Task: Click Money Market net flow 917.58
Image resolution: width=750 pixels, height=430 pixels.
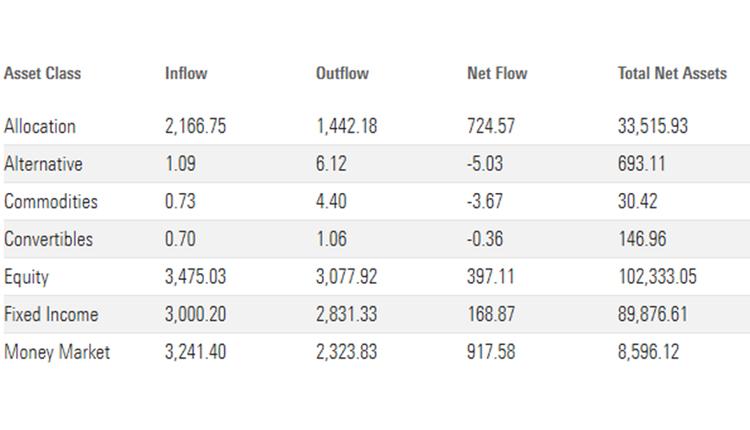Action: (492, 352)
